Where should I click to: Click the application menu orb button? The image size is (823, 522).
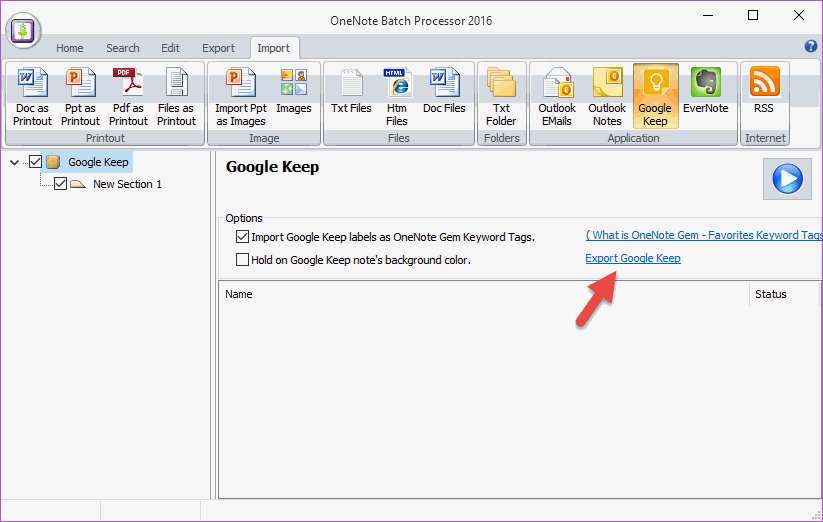(x=23, y=30)
